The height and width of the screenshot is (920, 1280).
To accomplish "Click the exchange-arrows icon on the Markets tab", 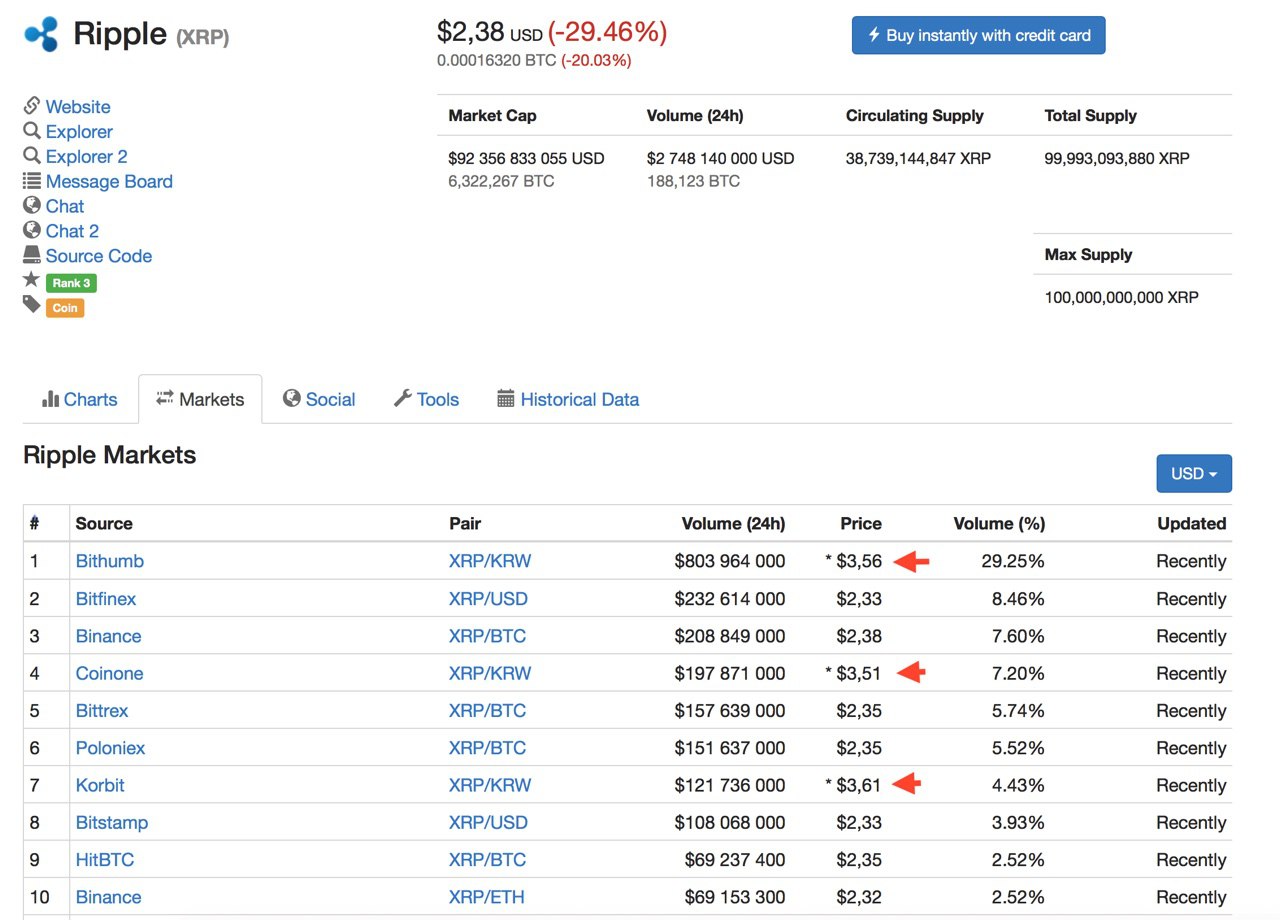I will click(165, 398).
